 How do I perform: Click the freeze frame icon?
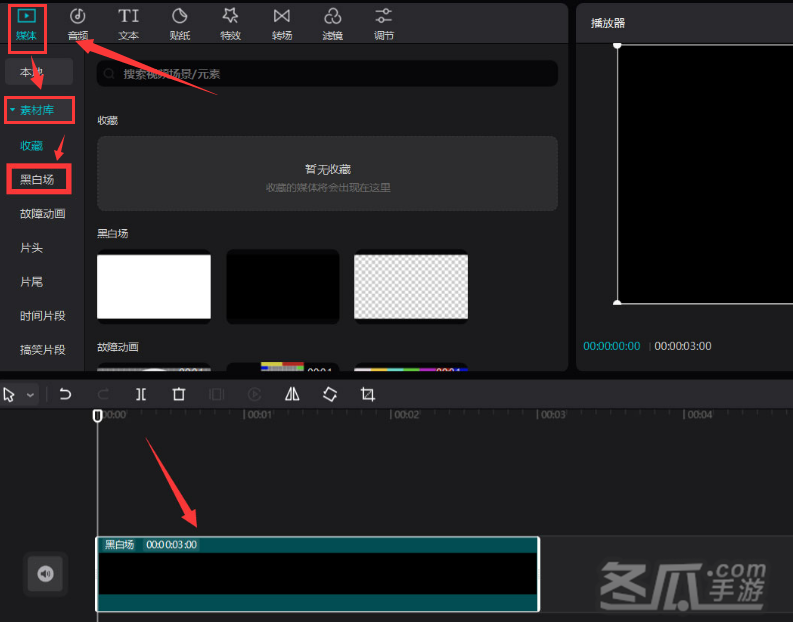216,394
